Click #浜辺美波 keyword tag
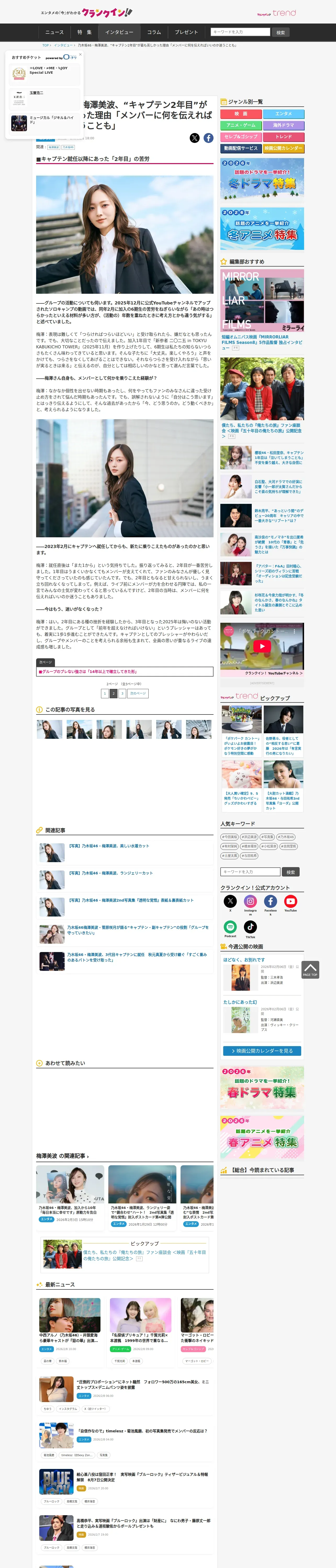 pyautogui.click(x=249, y=837)
